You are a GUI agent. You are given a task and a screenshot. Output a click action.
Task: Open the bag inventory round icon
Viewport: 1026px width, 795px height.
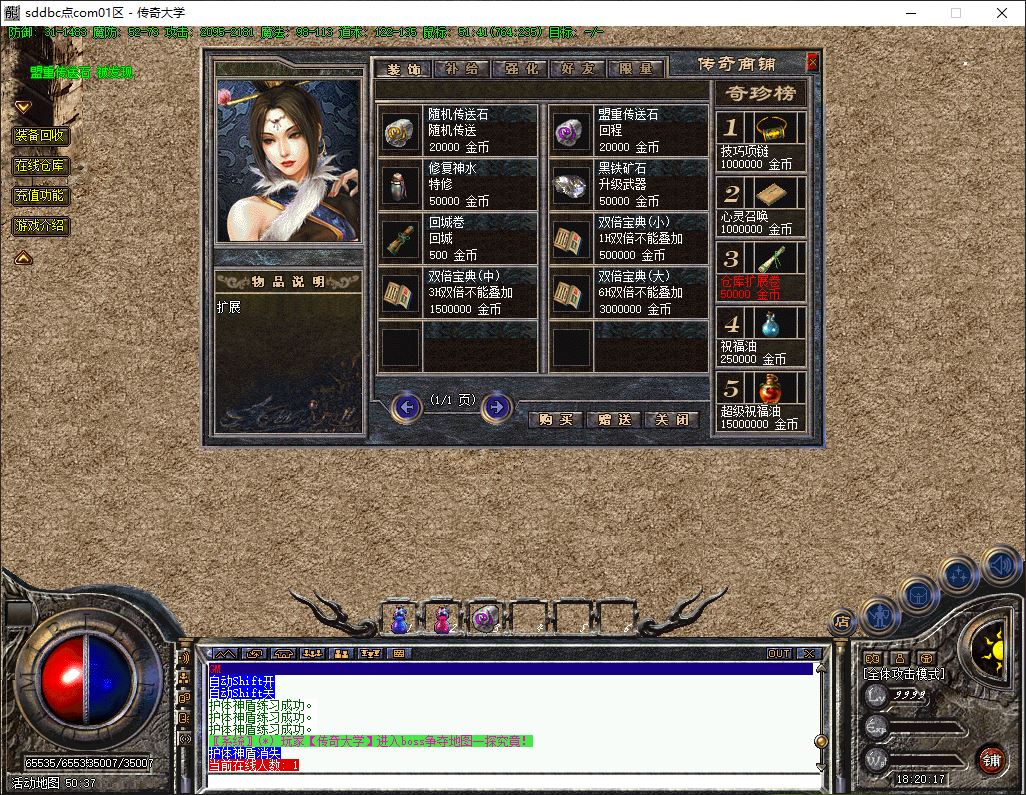pos(919,596)
